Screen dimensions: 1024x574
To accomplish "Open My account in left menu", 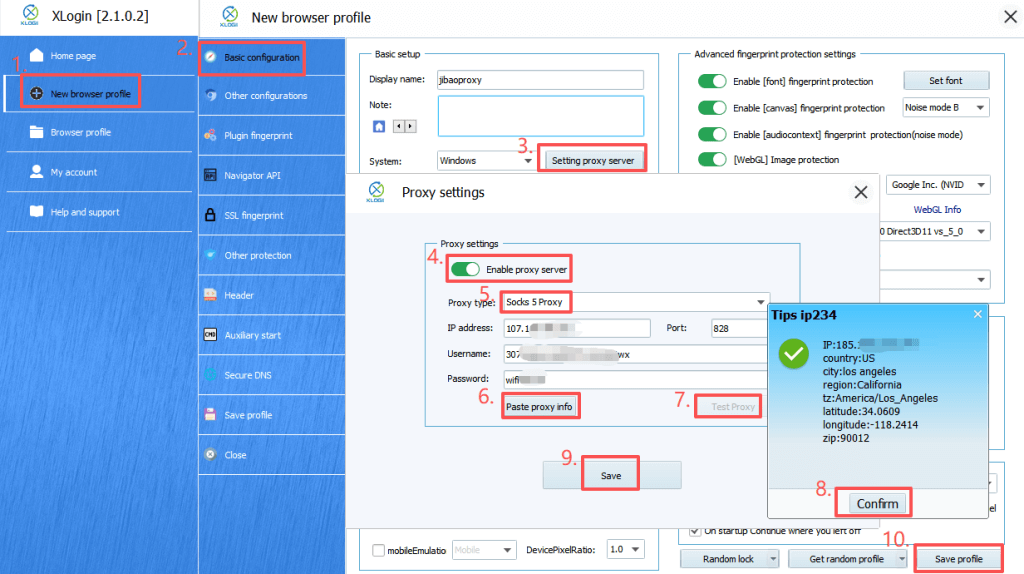I will (73, 172).
